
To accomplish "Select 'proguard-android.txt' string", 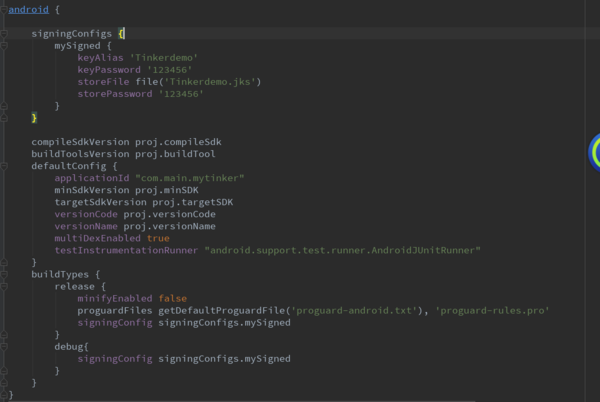I will tap(354, 311).
